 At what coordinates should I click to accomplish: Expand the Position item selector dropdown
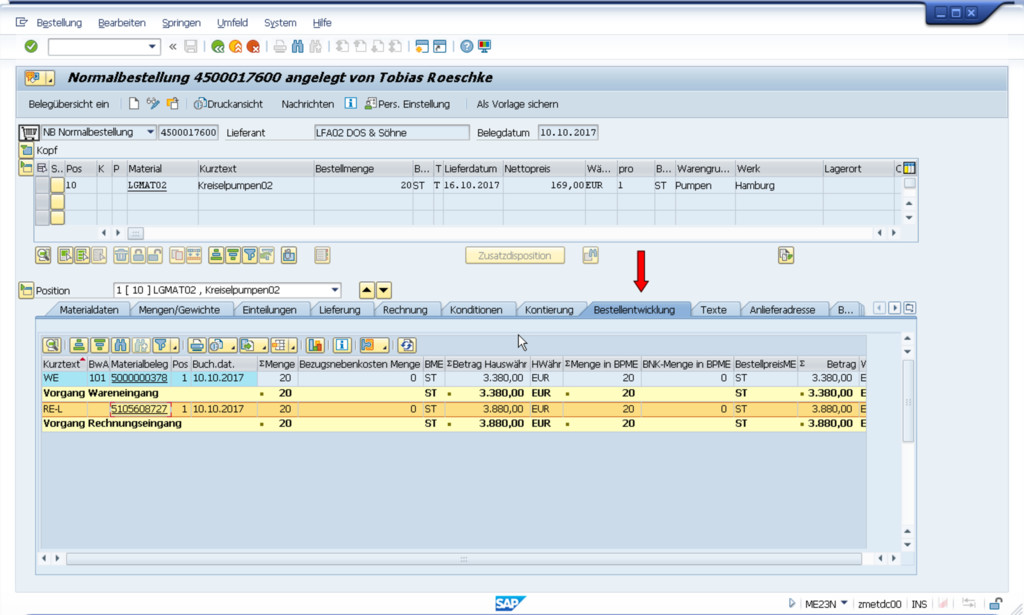tap(334, 290)
